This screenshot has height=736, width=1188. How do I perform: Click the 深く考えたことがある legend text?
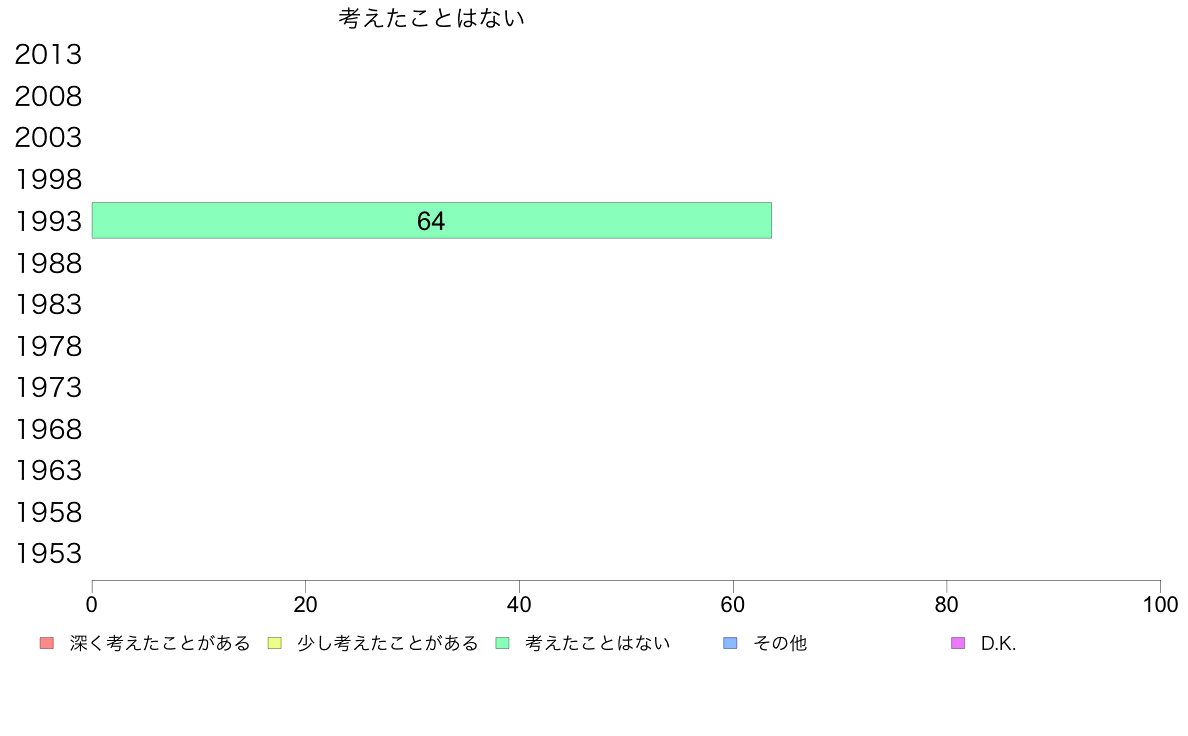[x=160, y=643]
